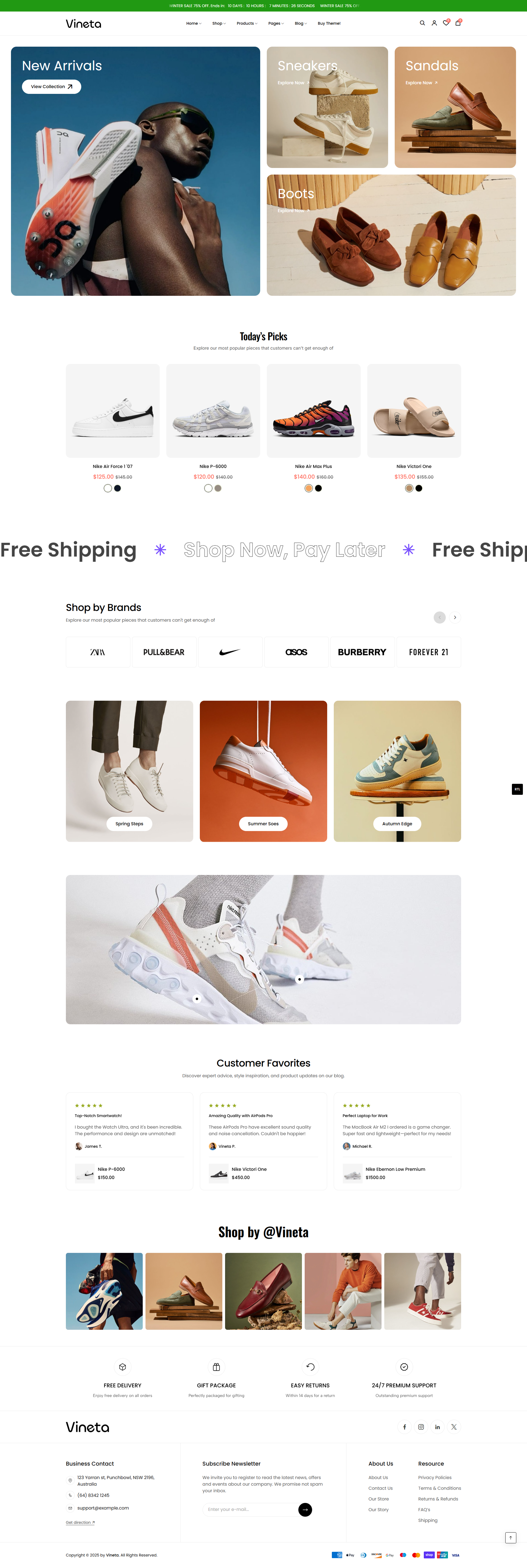Visit Vineta's Instagram icon in footer
The width and height of the screenshot is (527, 1568).
coord(421,1427)
